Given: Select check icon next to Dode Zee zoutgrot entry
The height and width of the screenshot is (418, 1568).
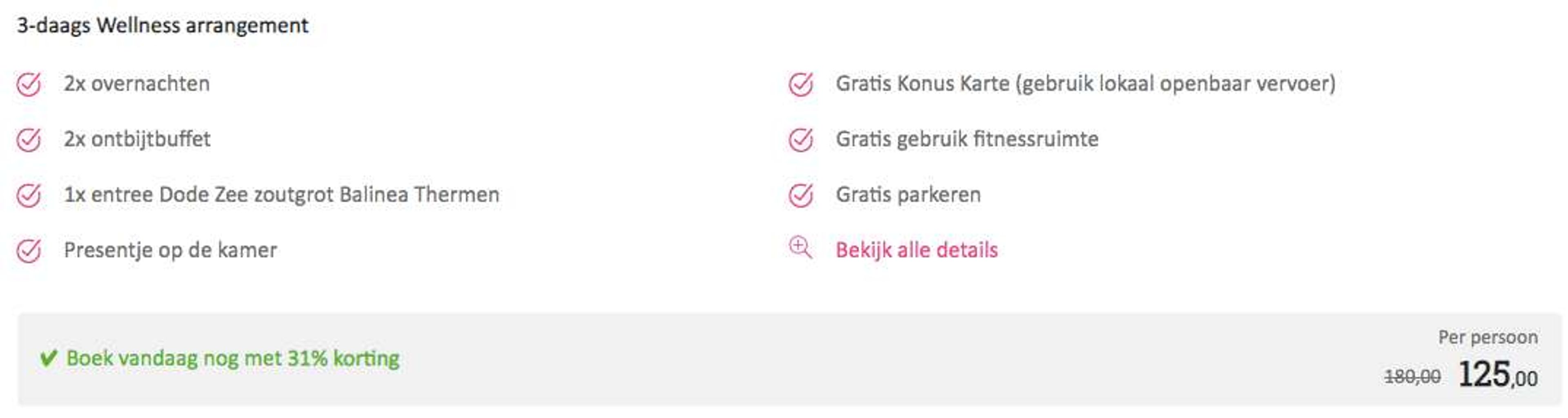Looking at the screenshot, I should coord(29,195).
